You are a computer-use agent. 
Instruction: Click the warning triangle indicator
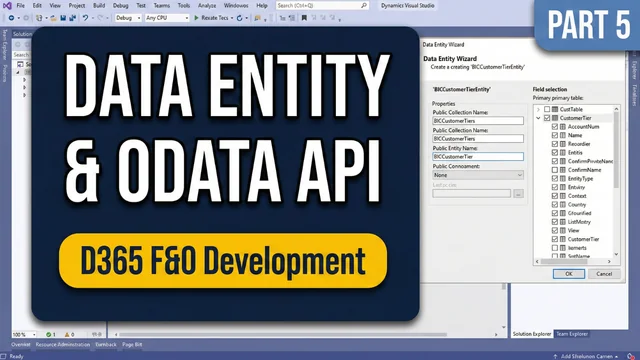[67, 334]
